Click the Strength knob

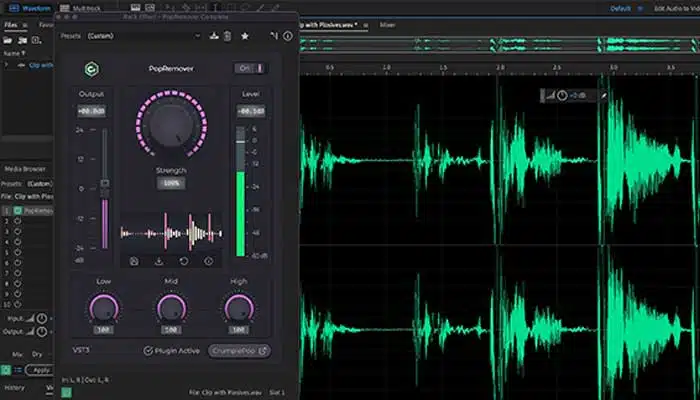coord(171,125)
